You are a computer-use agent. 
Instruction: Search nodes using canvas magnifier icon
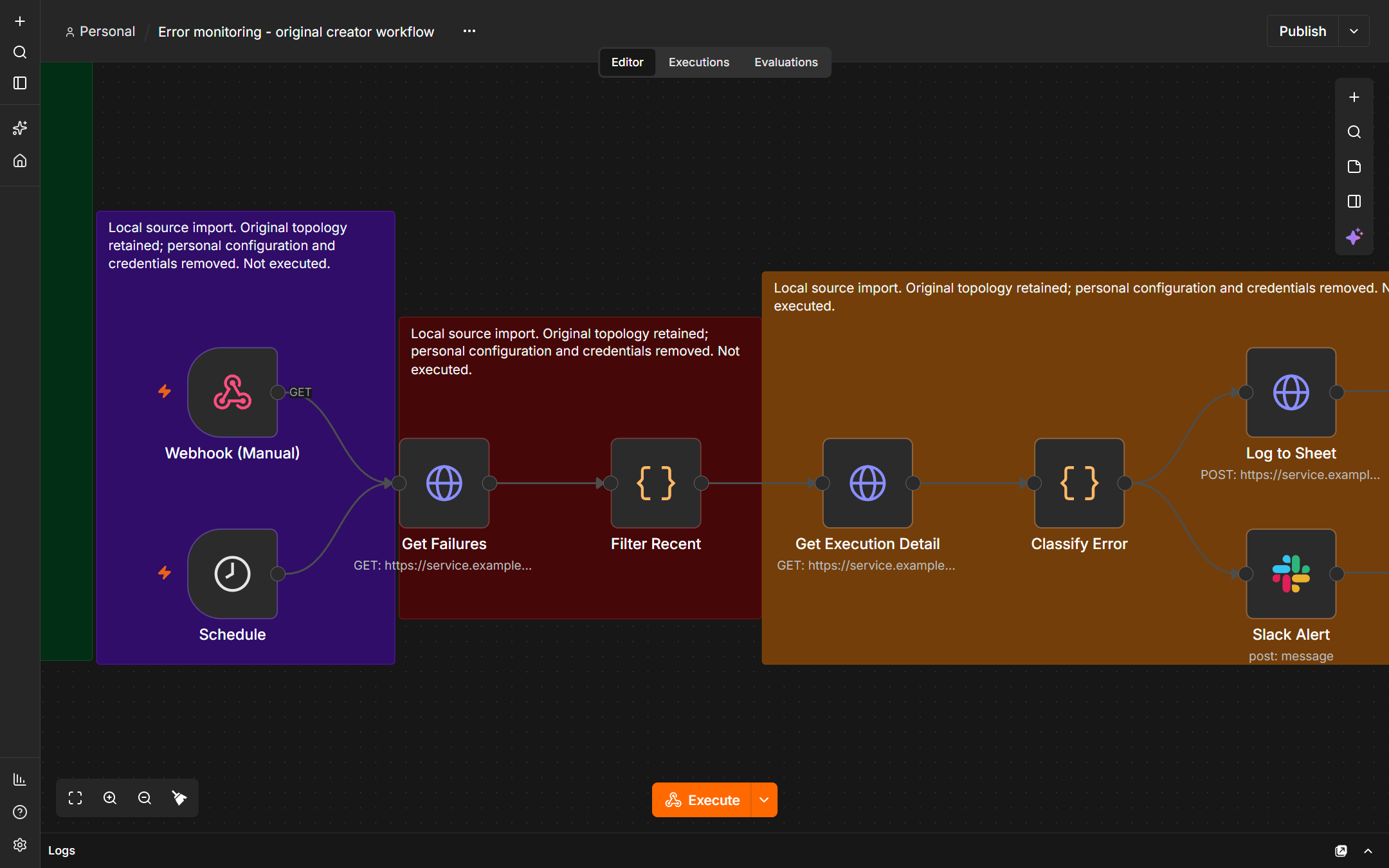tap(1354, 132)
